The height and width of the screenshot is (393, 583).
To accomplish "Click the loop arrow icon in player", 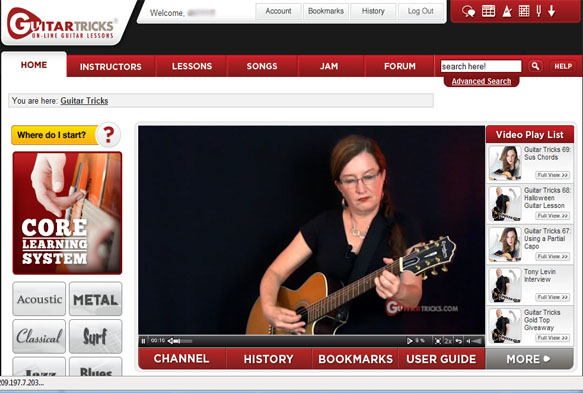I will [x=458, y=341].
